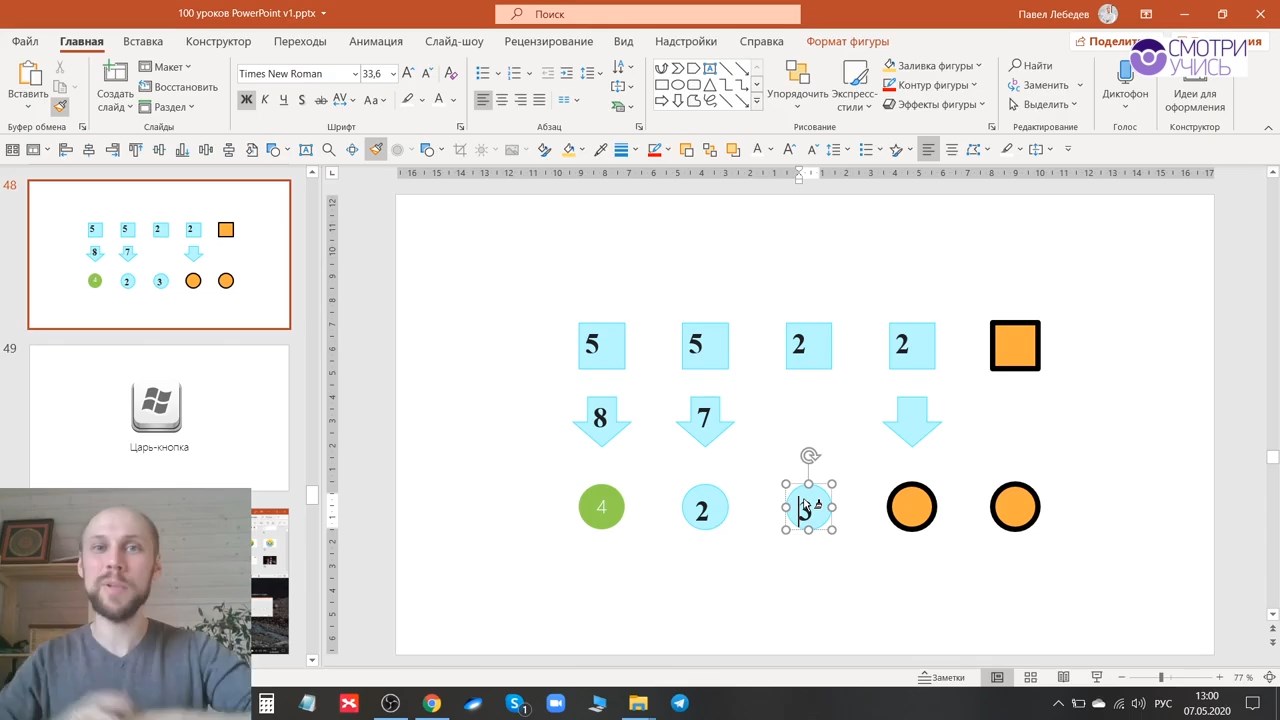
Task: Open Telegram from the taskbar
Action: 679,703
